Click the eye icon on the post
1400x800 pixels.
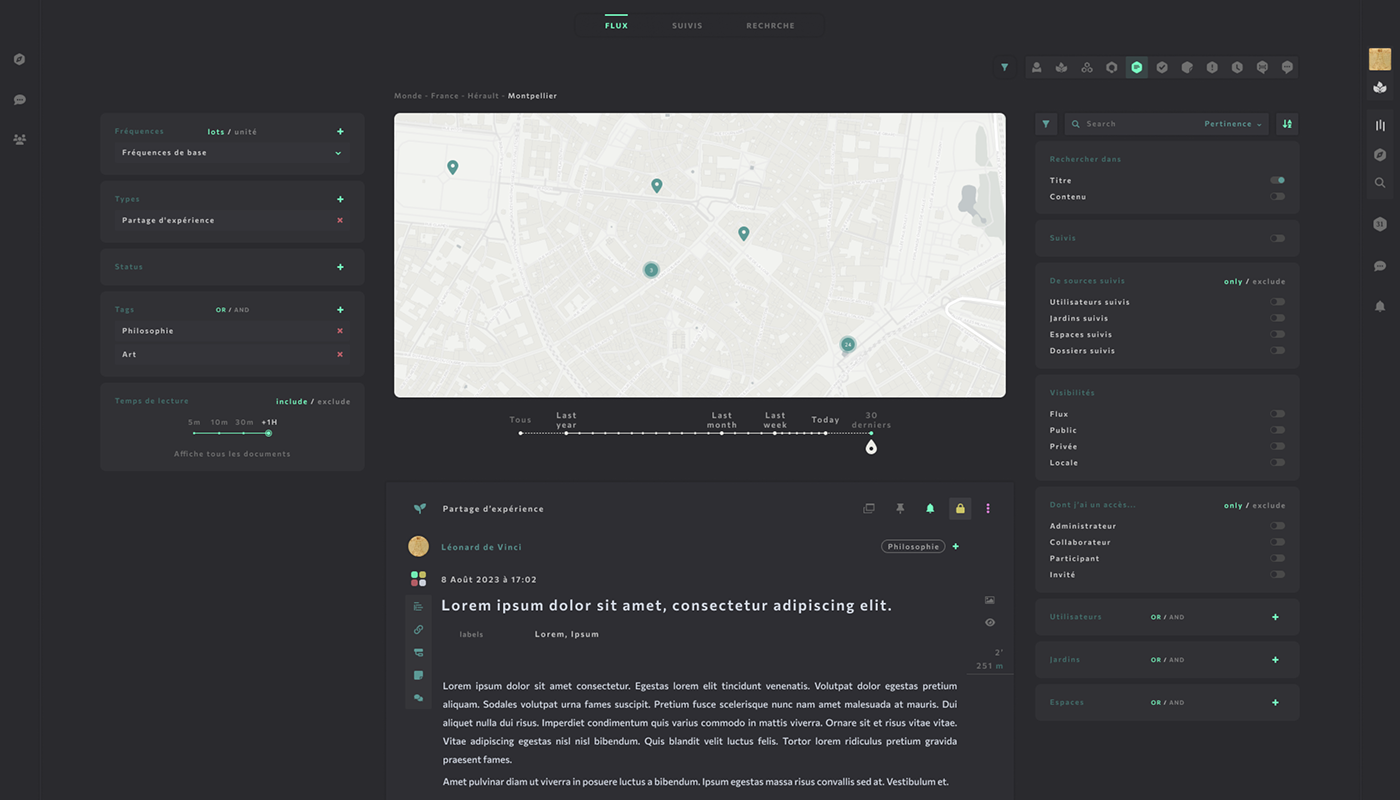click(x=990, y=622)
